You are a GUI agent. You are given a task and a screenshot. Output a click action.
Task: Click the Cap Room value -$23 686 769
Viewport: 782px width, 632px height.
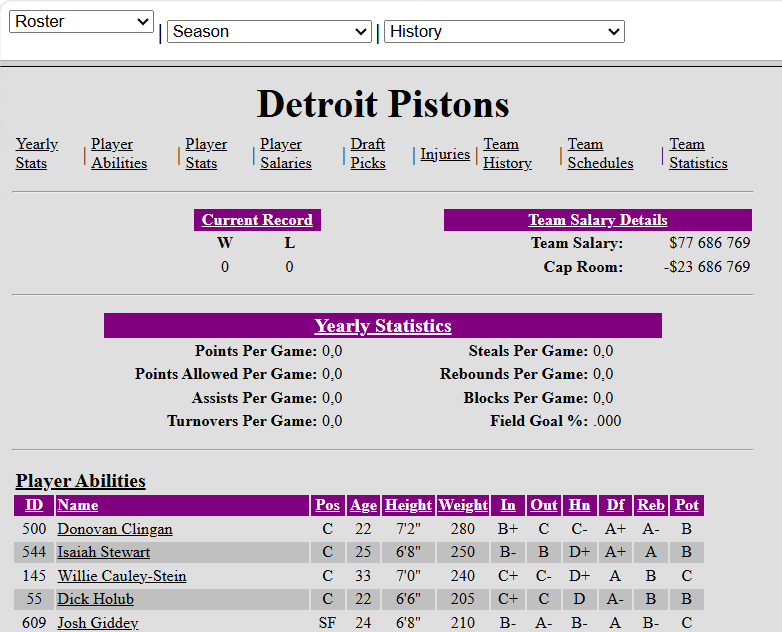coord(707,267)
